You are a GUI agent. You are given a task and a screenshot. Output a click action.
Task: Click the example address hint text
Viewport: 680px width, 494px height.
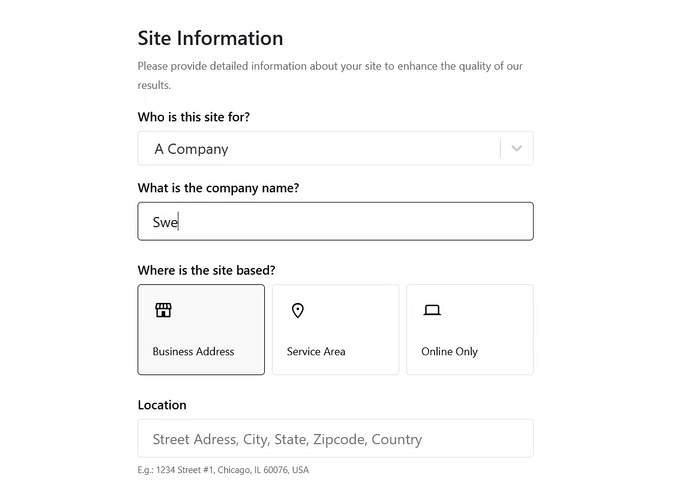223,470
